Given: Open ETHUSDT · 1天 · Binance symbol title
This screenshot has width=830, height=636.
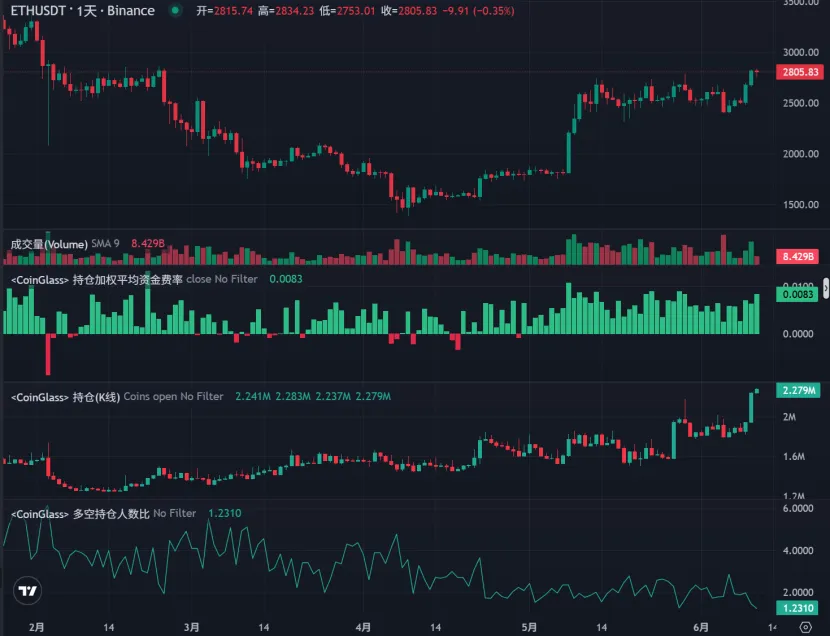Looking at the screenshot, I should pos(83,11).
